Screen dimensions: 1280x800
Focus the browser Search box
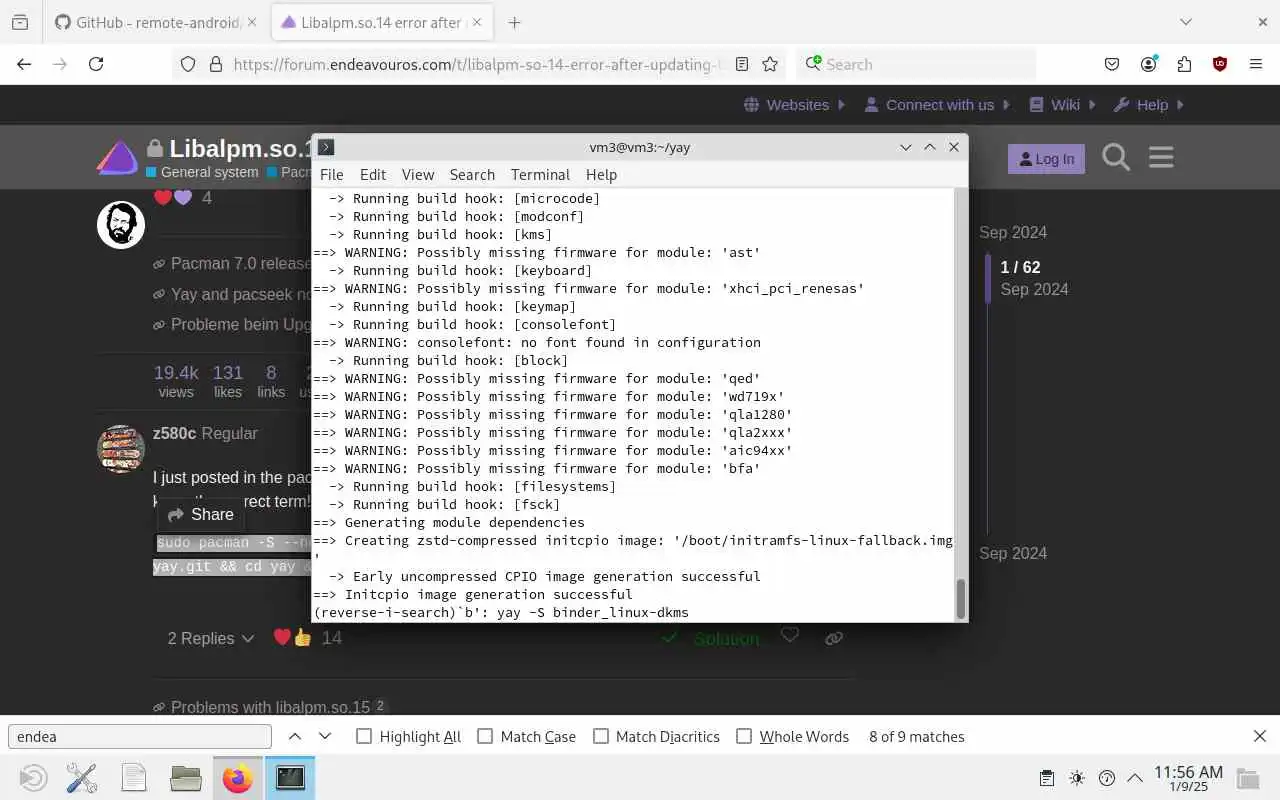(x=917, y=64)
